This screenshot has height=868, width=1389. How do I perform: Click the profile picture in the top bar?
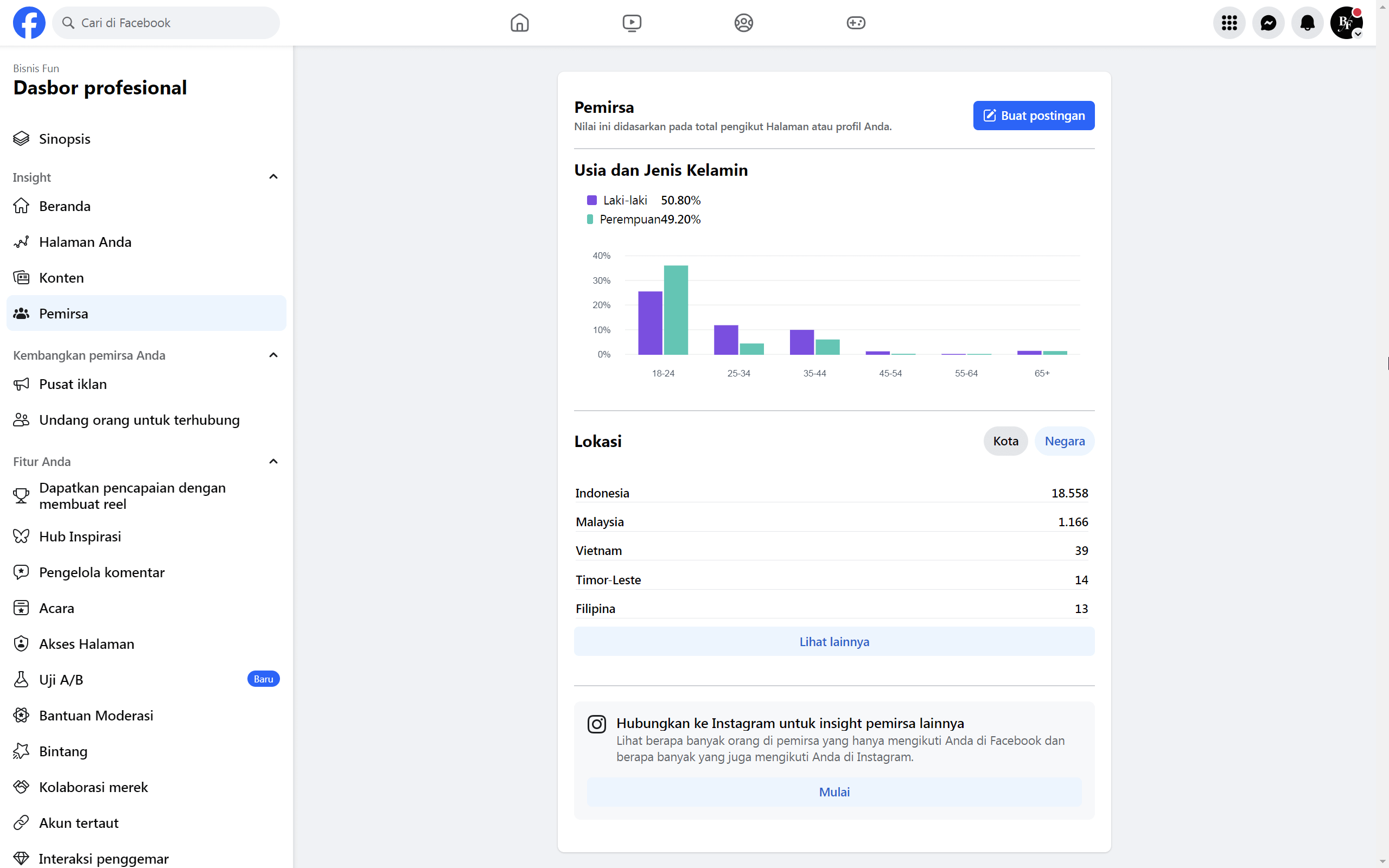click(x=1346, y=23)
